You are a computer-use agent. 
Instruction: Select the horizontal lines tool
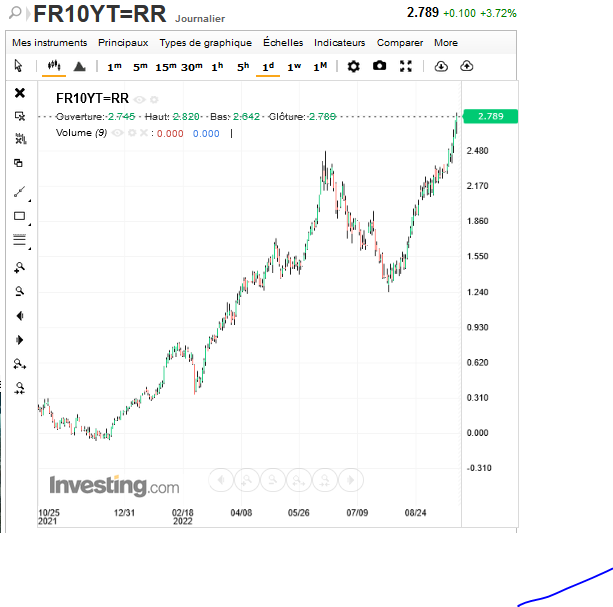20,239
